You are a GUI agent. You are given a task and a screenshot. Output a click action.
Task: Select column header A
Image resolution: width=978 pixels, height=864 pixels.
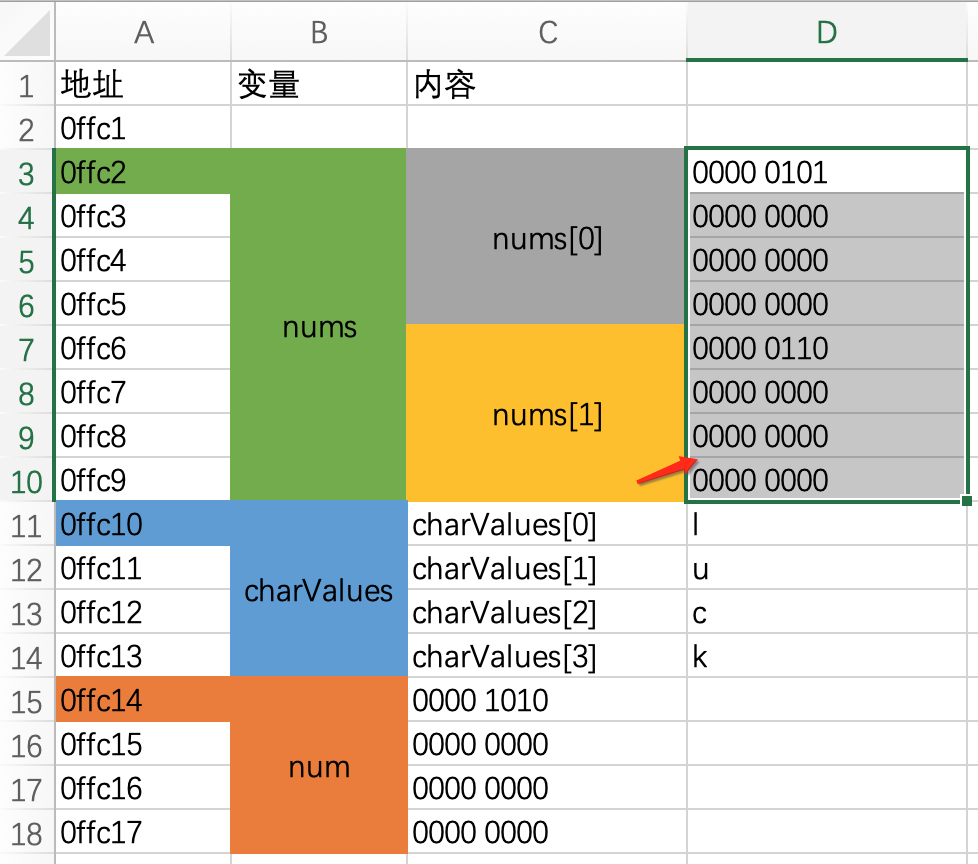[142, 32]
